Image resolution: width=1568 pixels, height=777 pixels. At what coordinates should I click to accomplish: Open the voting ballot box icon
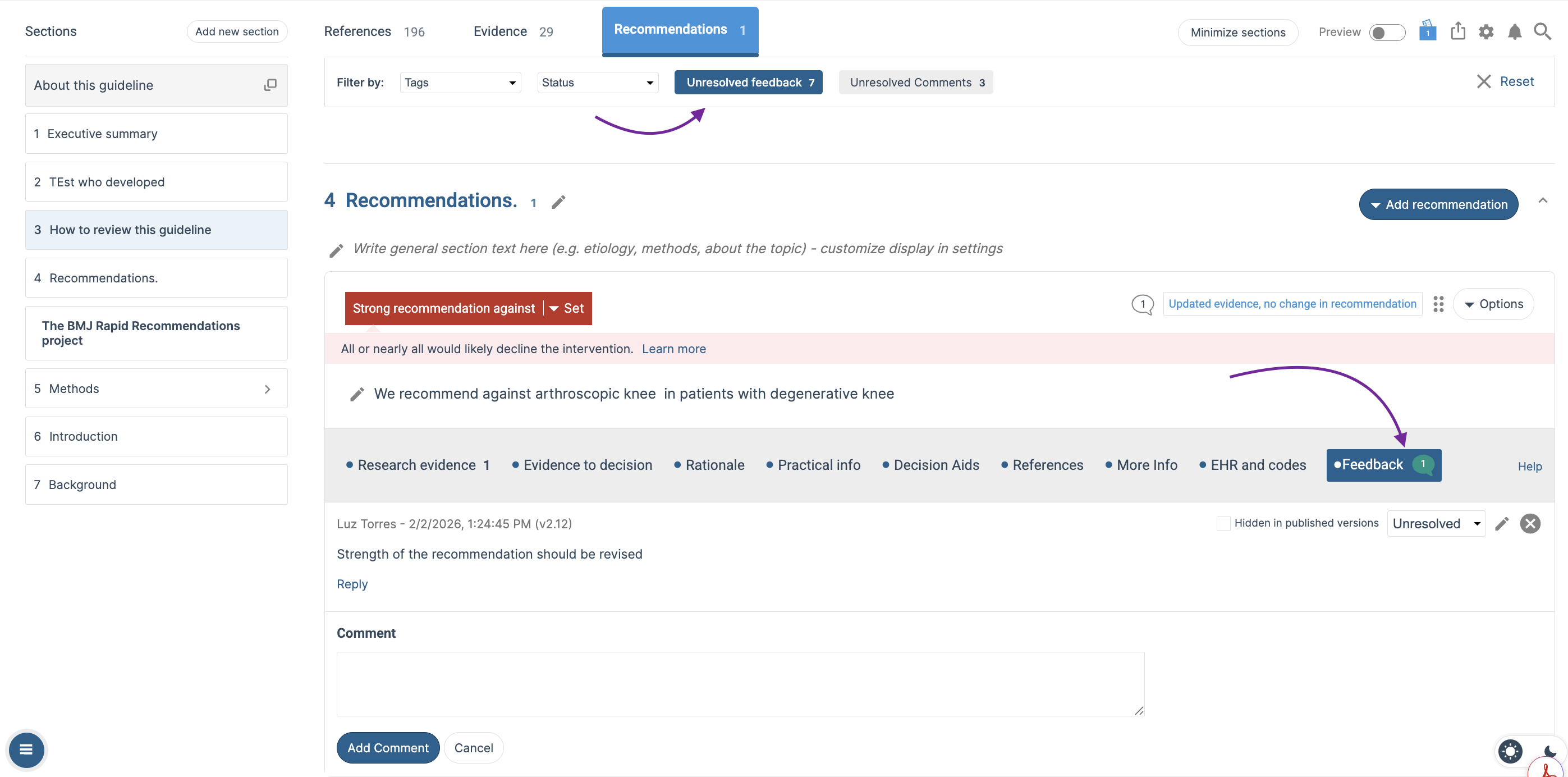[x=1427, y=31]
